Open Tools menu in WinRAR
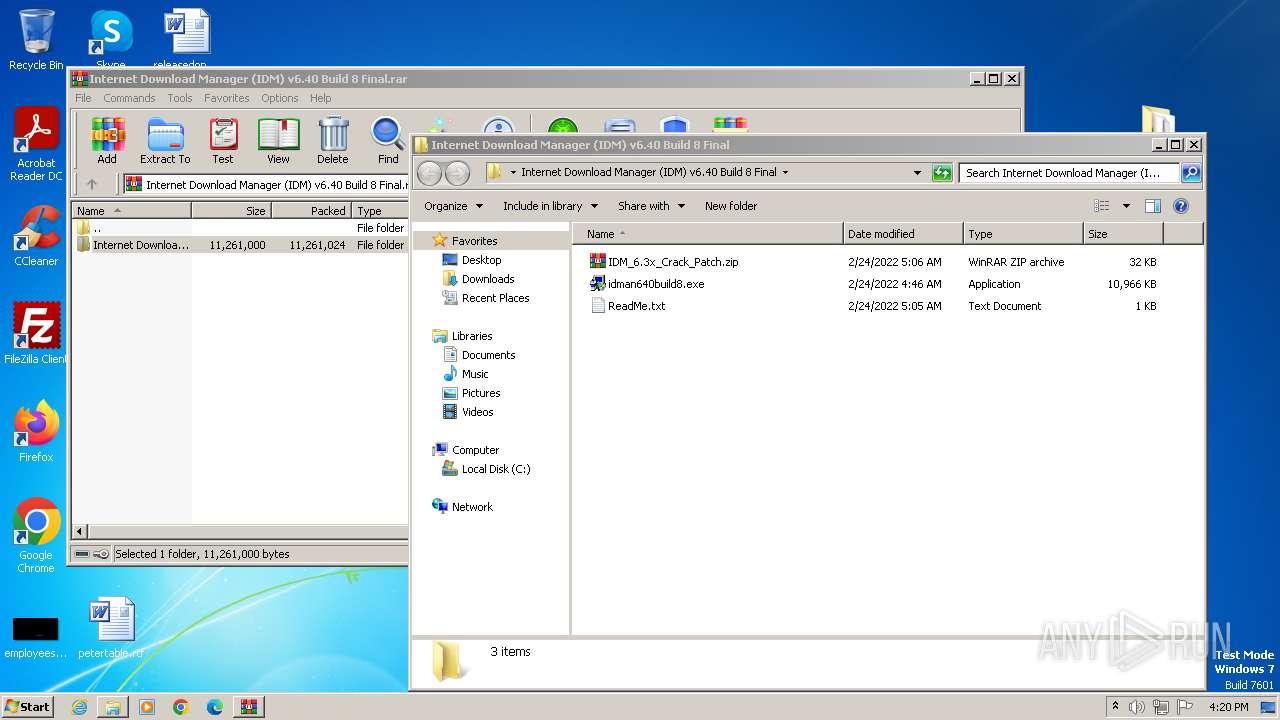This screenshot has width=1280, height=720. click(x=180, y=98)
